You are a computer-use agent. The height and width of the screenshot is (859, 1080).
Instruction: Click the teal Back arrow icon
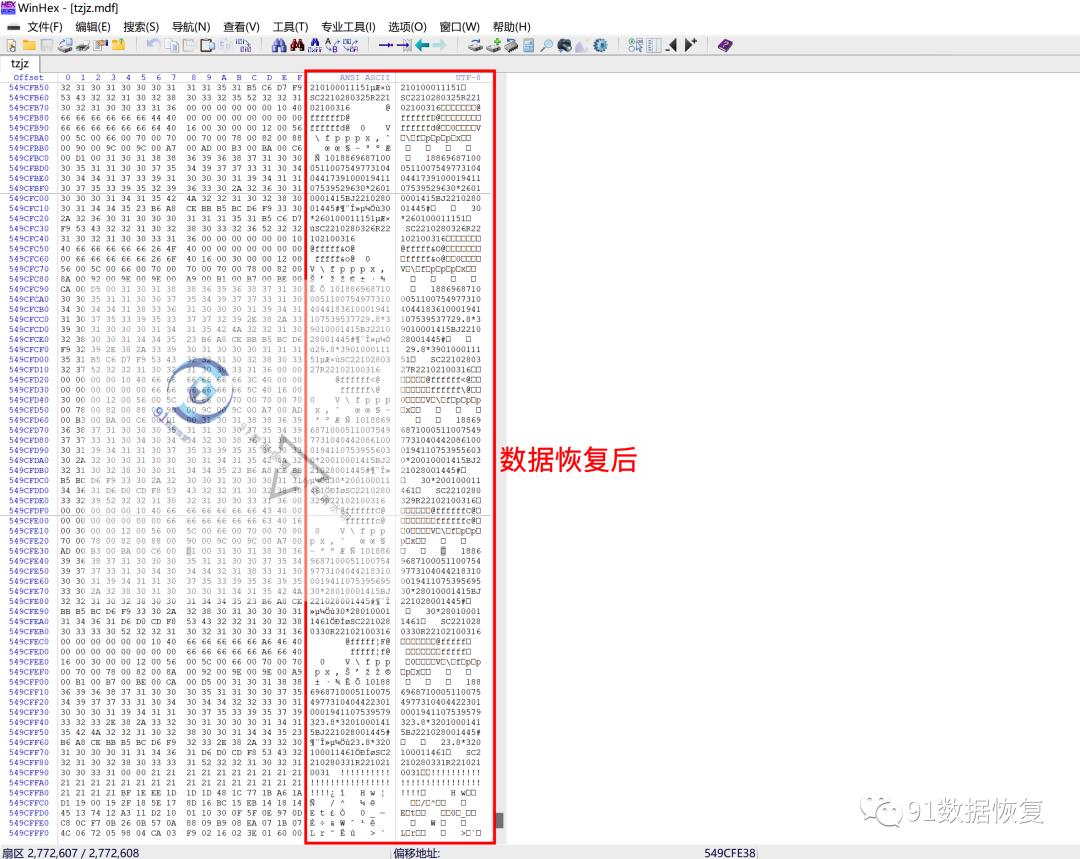[x=422, y=45]
